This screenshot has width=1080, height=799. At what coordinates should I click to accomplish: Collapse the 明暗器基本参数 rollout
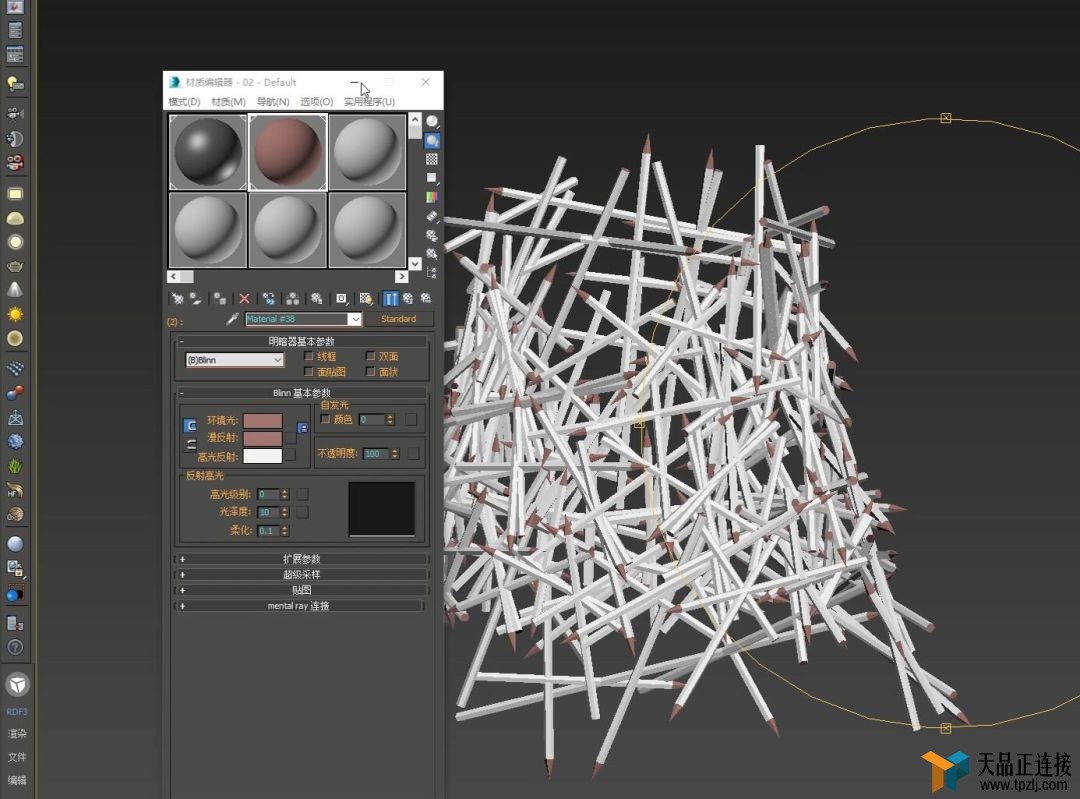tap(302, 341)
